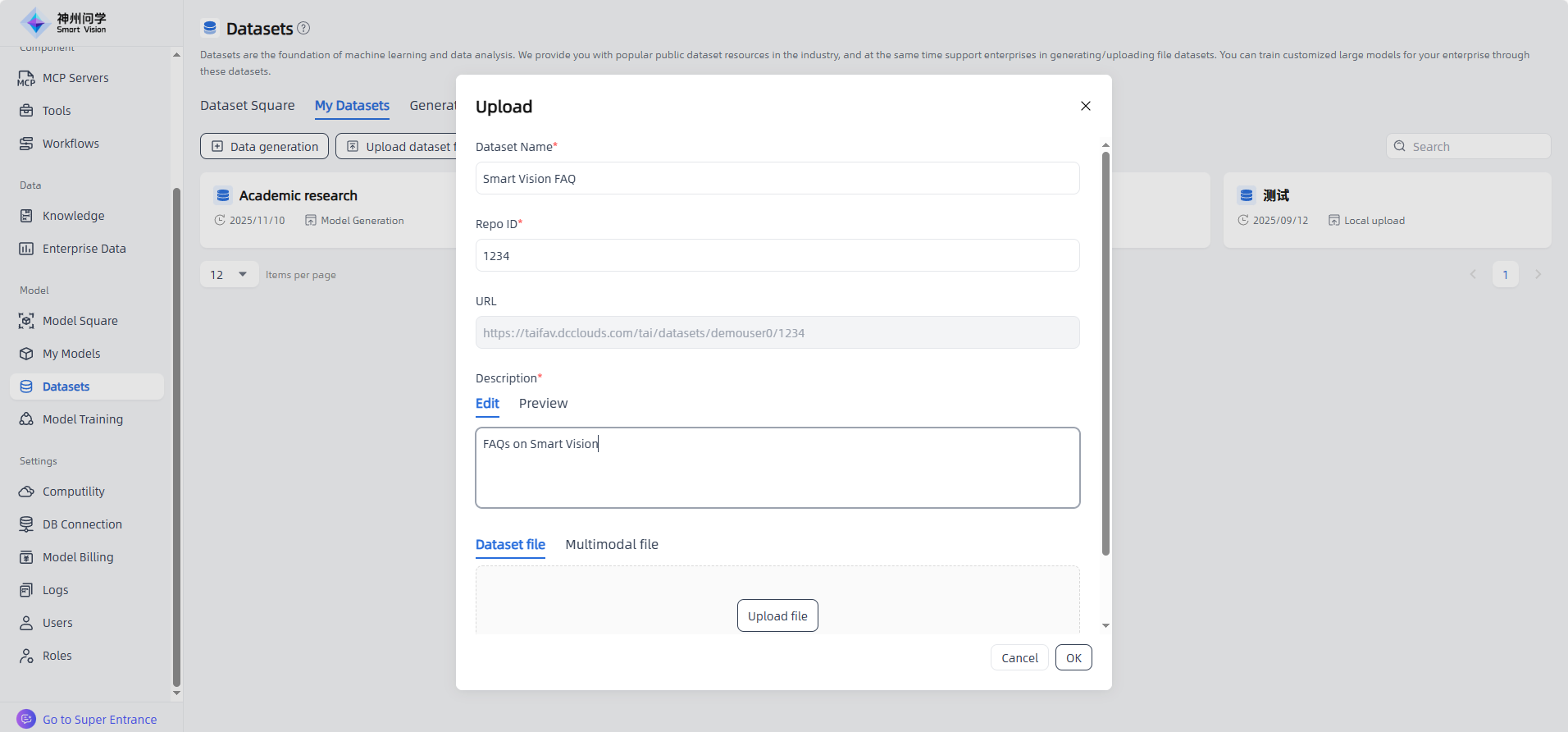
Task: Expand the items per page dropdown
Action: pos(229,274)
